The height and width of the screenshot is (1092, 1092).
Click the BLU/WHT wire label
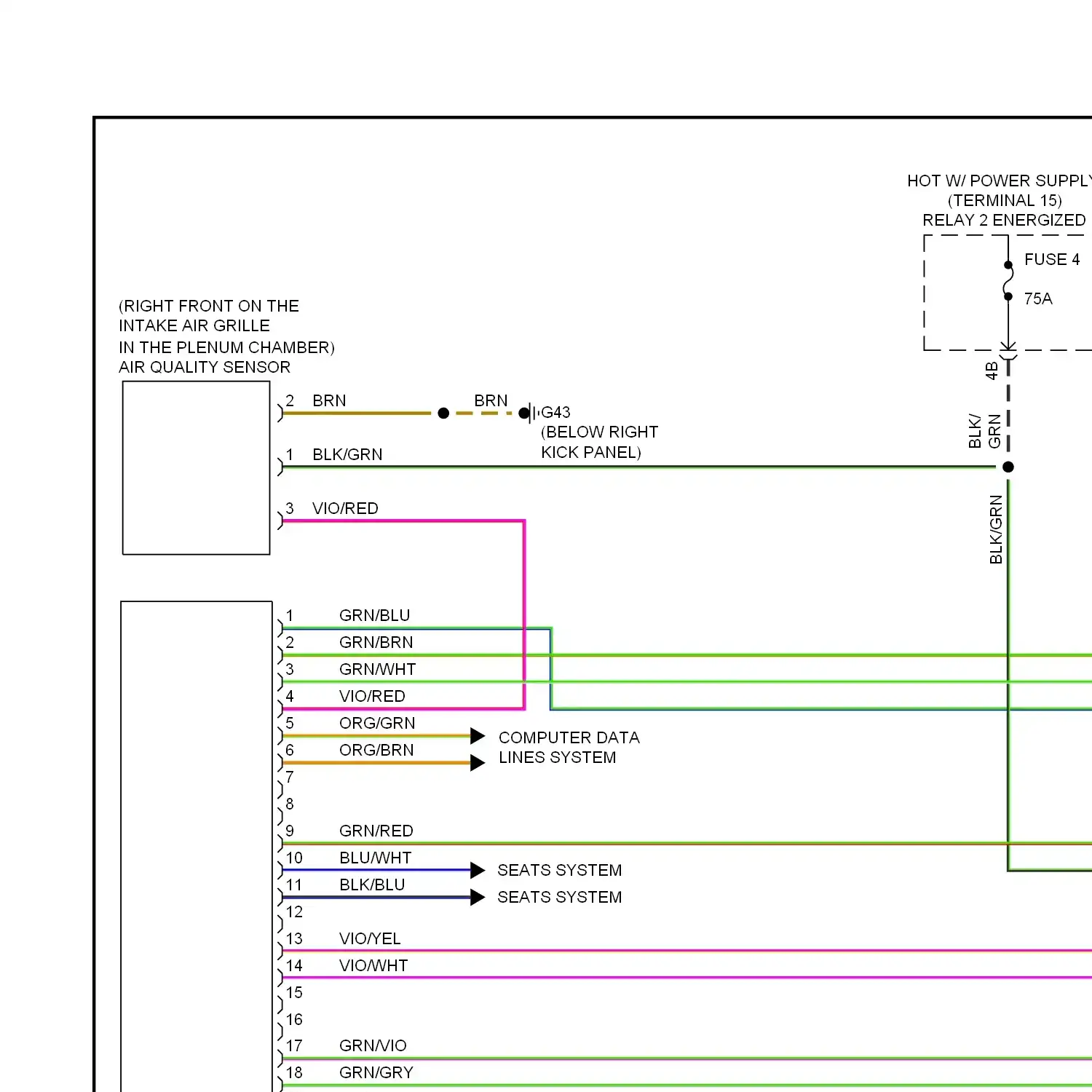click(376, 858)
